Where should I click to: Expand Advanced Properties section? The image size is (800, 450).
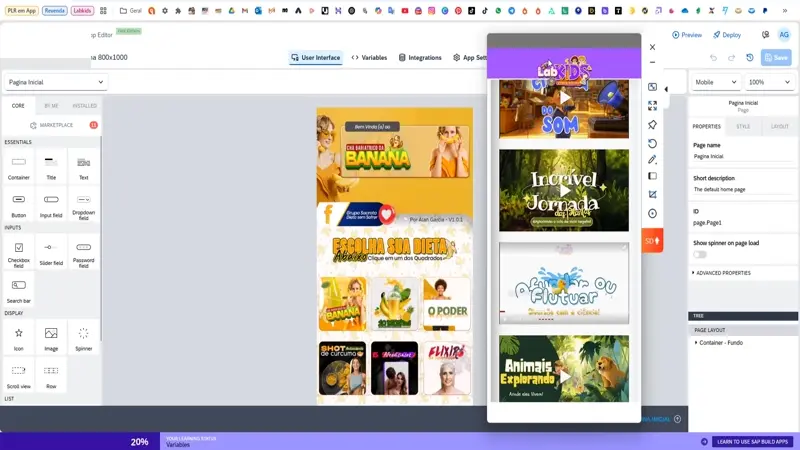[721, 273]
